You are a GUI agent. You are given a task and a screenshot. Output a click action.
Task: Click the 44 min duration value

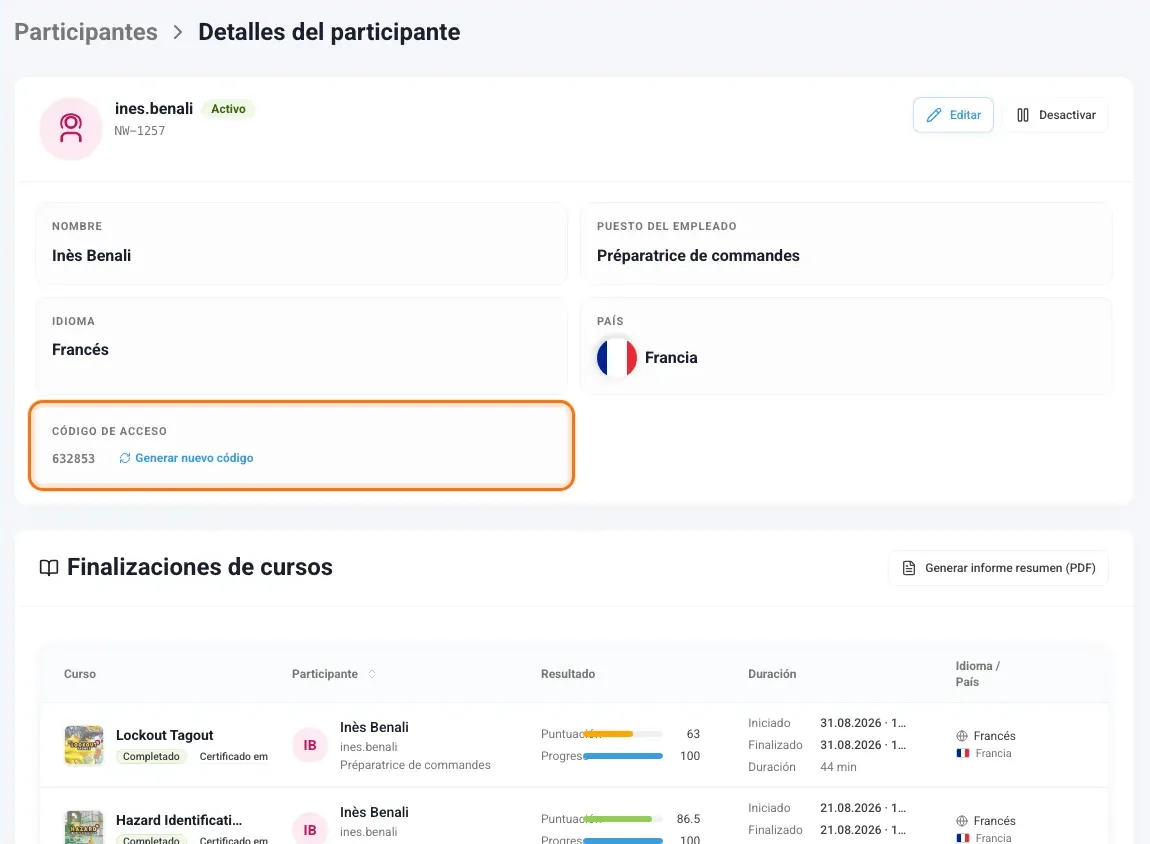[838, 767]
